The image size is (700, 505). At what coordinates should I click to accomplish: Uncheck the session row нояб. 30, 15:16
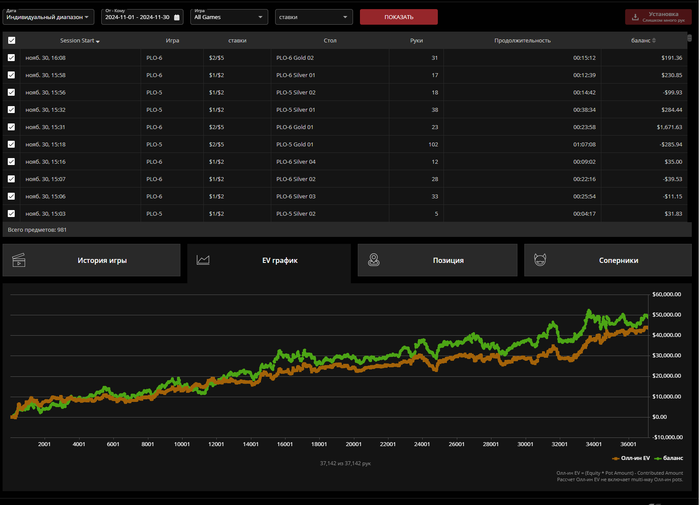click(12, 162)
